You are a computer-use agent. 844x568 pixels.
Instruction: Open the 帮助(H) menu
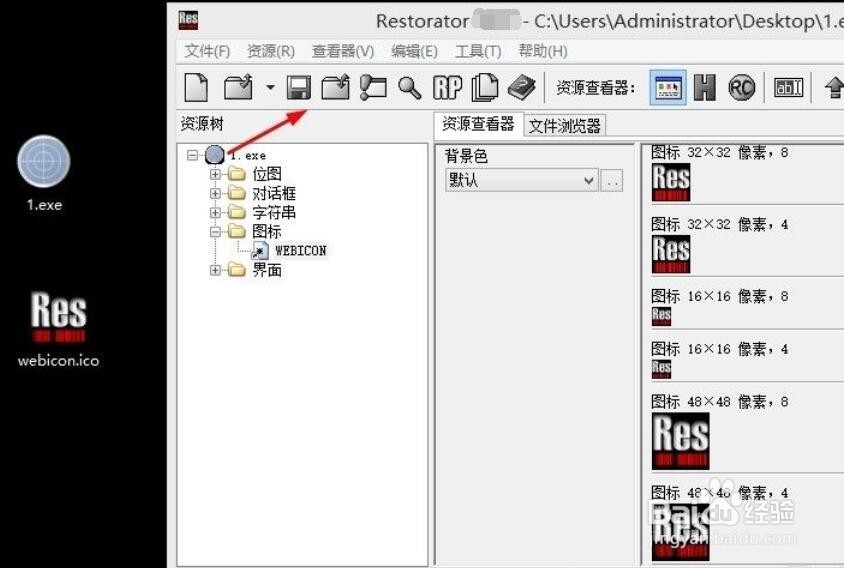coord(543,51)
